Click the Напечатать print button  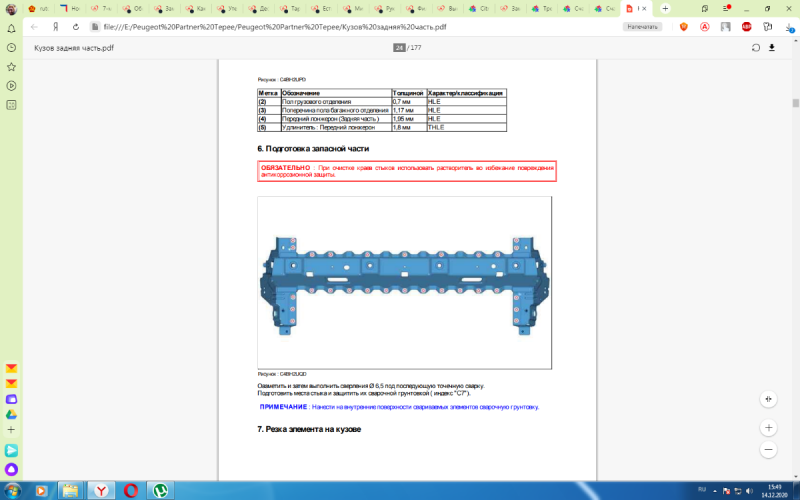coord(643,27)
